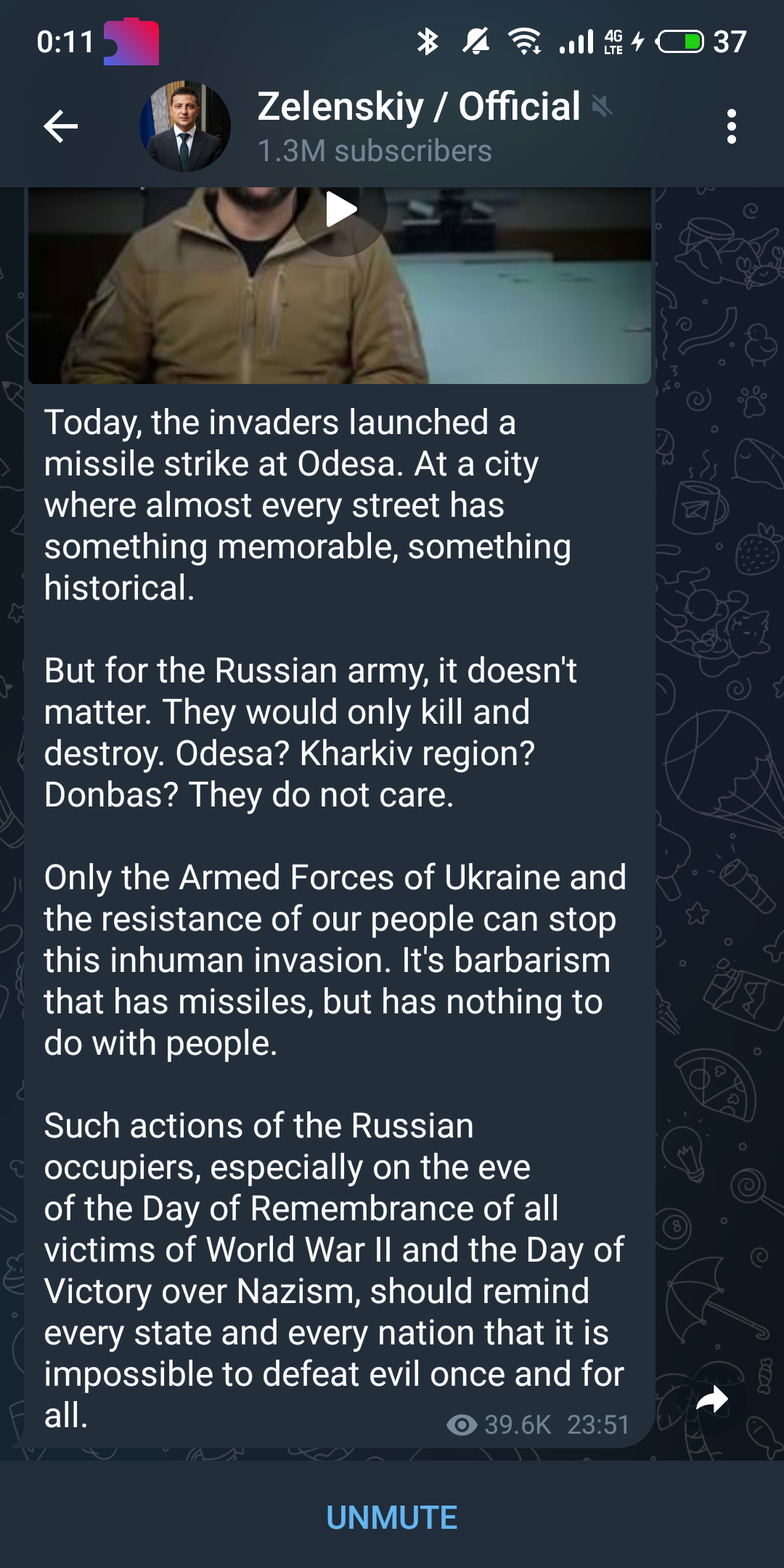The image size is (784, 1568).
Task: Tap the Wi-Fi status icon
Action: pyautogui.click(x=524, y=41)
